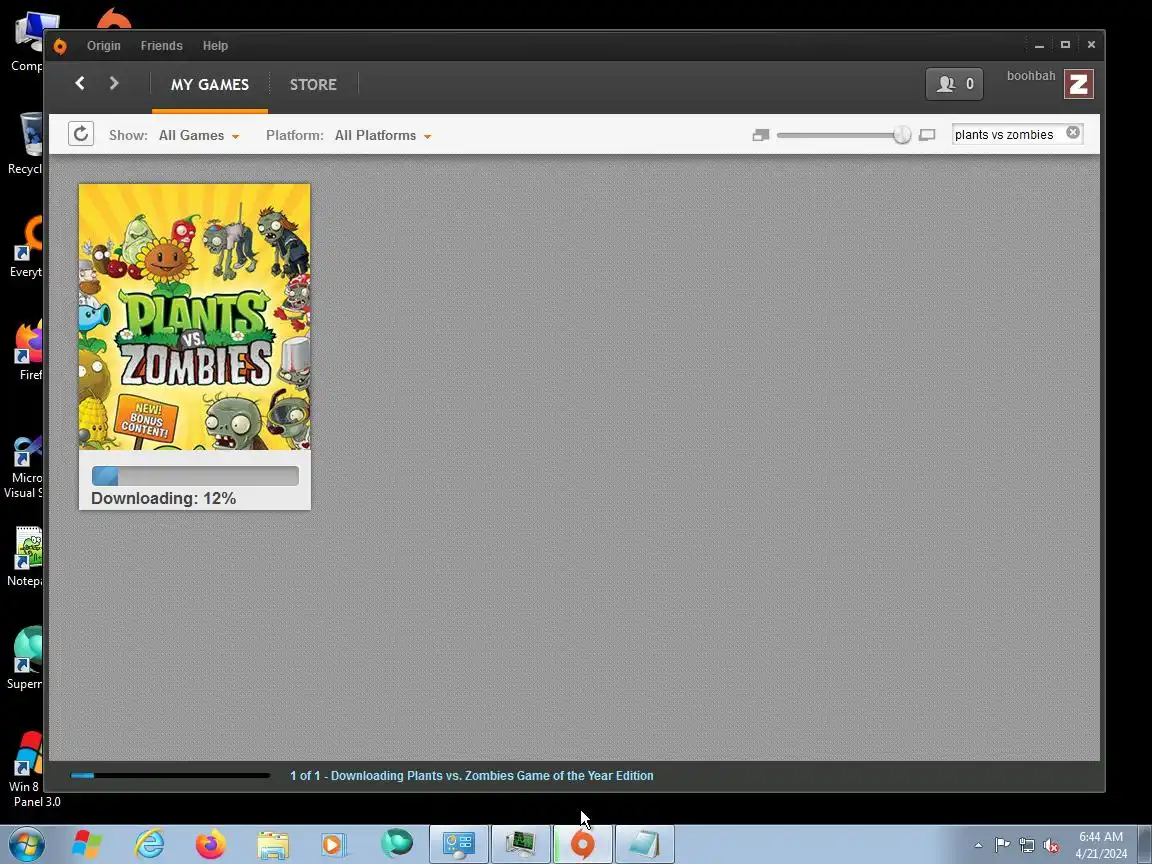1152x864 pixels.
Task: Click the bottom download queue progress bar
Action: pos(170,775)
